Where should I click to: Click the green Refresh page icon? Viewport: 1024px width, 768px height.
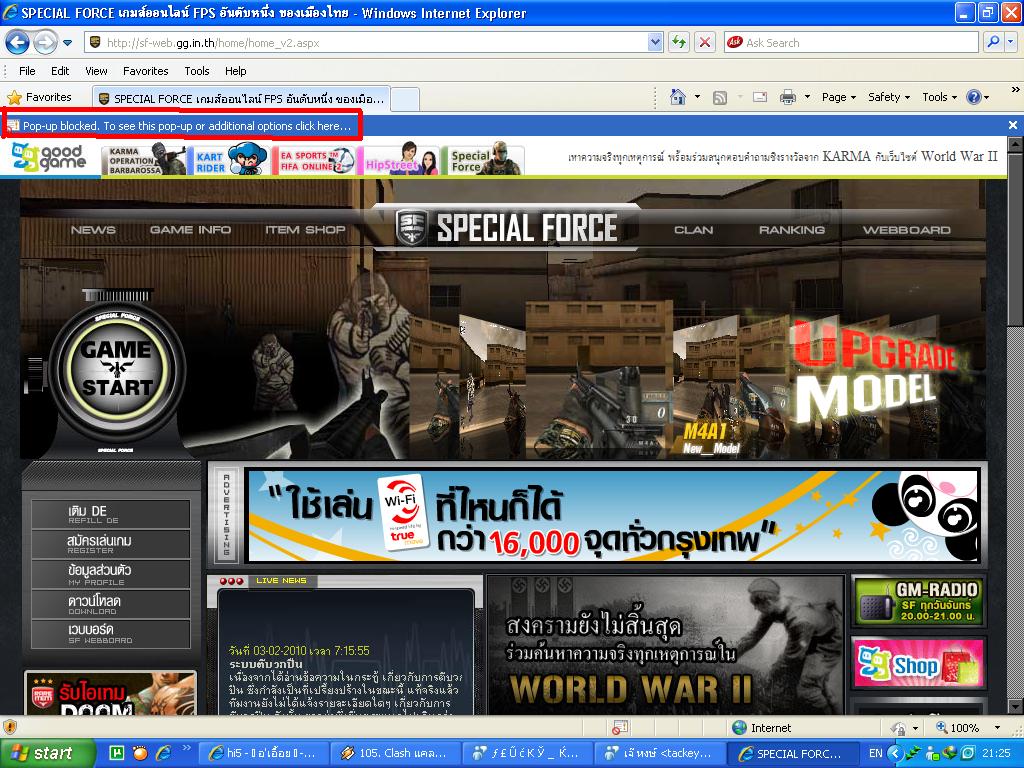coord(679,42)
